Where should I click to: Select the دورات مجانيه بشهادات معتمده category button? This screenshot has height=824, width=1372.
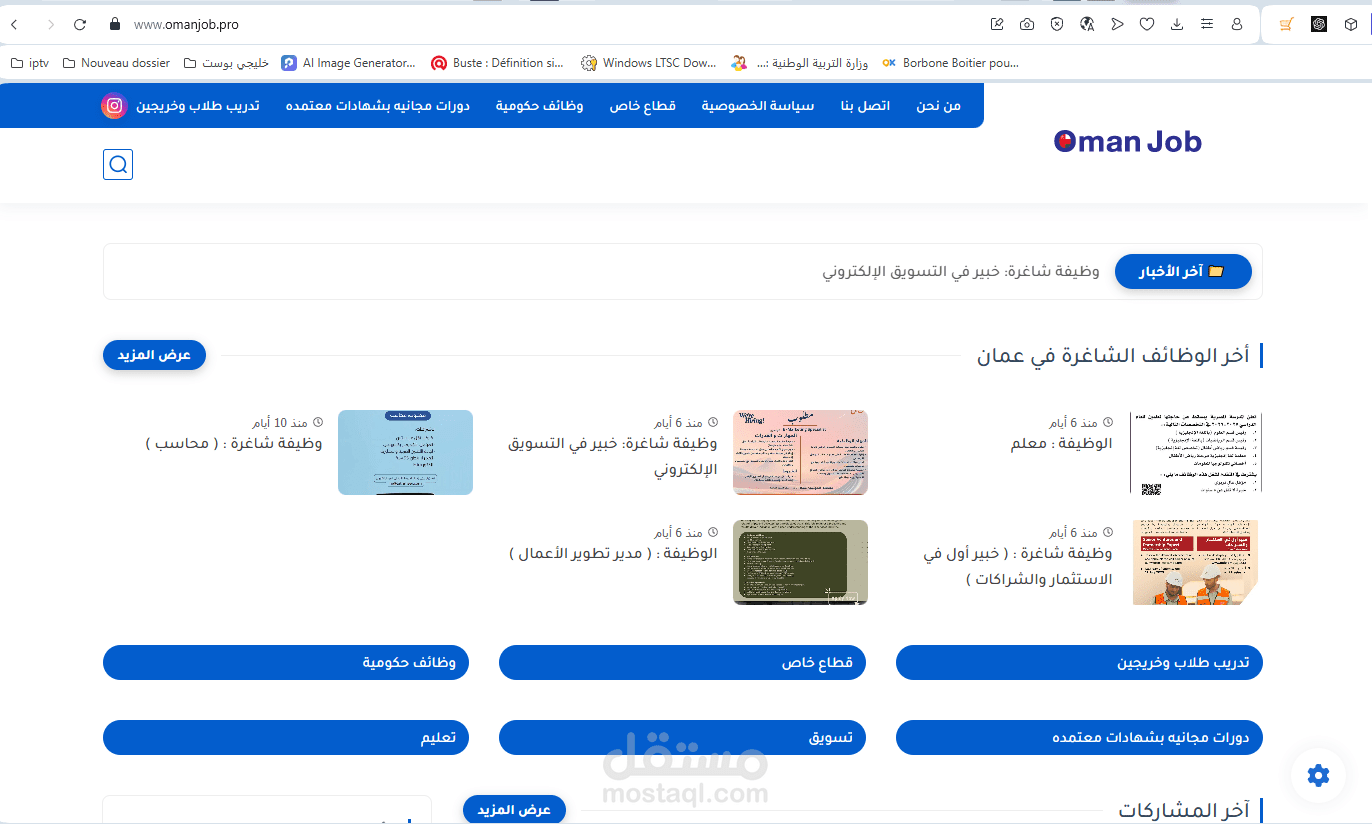[1079, 738]
